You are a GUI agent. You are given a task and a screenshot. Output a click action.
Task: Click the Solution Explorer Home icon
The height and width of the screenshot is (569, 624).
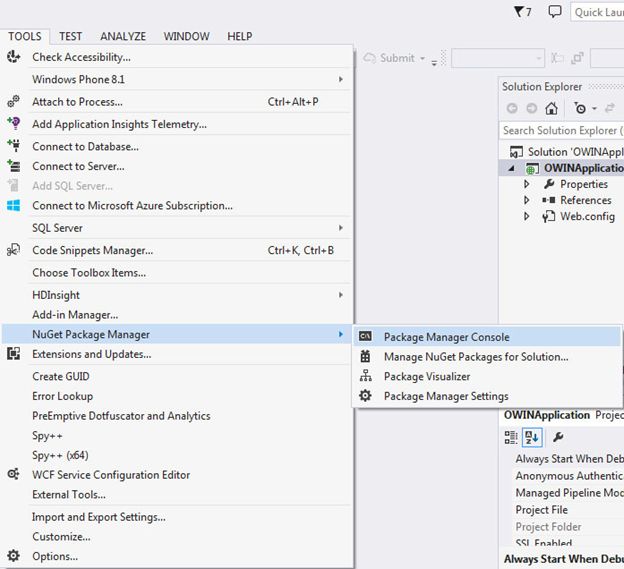[550, 108]
